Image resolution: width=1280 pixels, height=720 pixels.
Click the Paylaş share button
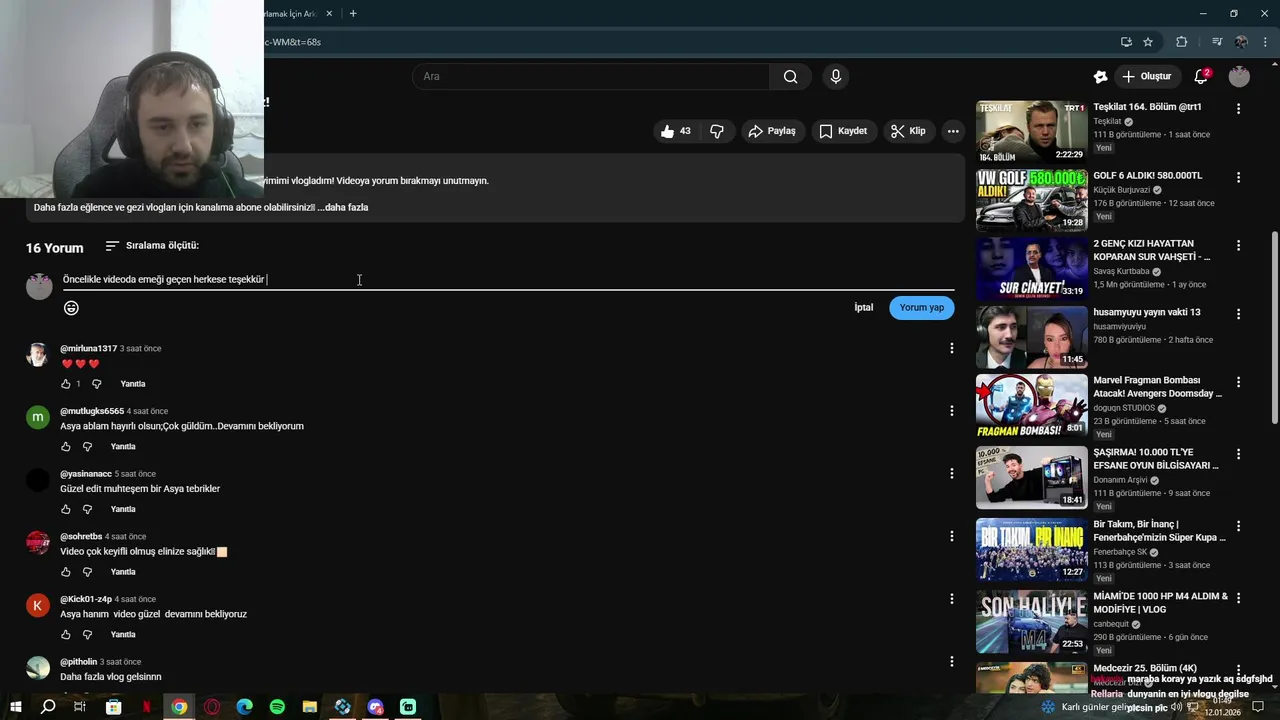click(772, 131)
